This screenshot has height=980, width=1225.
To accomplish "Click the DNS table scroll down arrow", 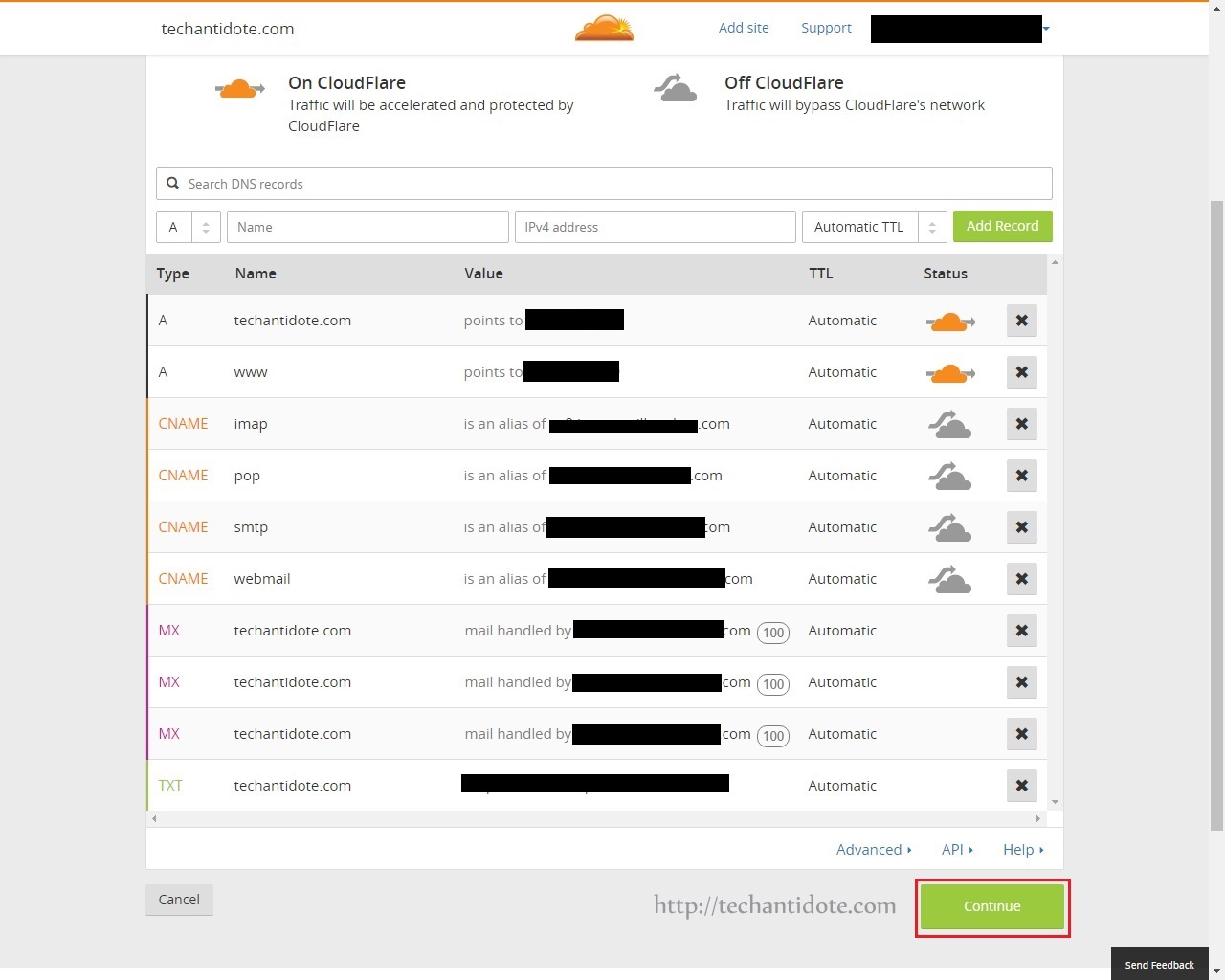I will 1055,802.
